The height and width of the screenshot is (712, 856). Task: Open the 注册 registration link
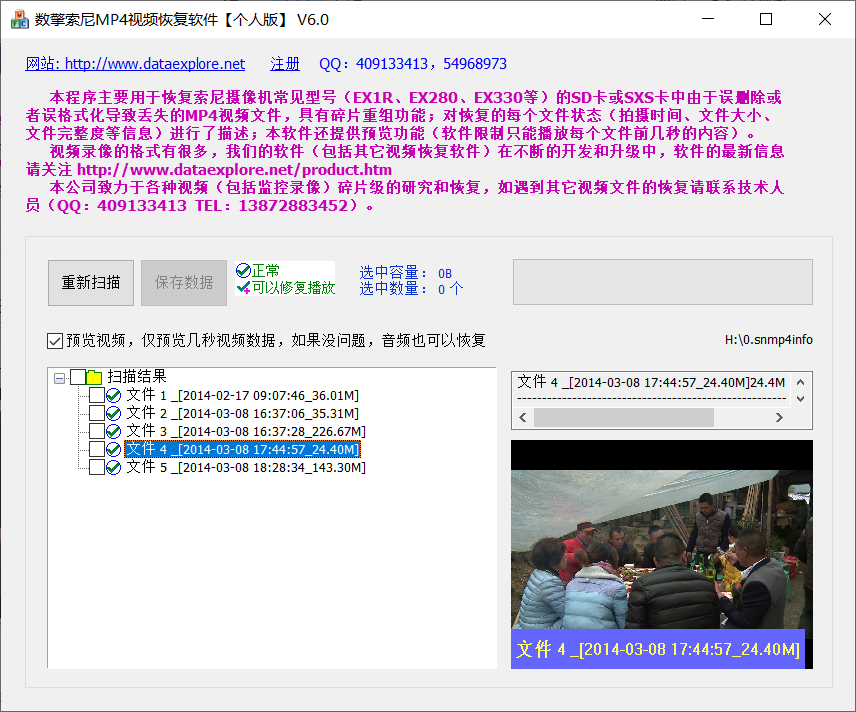[x=285, y=64]
